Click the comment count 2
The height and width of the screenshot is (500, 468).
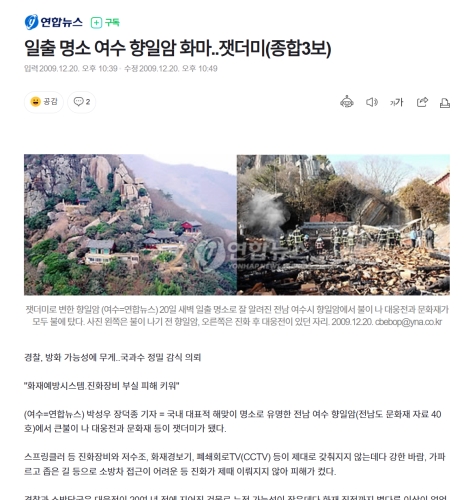click(88, 102)
